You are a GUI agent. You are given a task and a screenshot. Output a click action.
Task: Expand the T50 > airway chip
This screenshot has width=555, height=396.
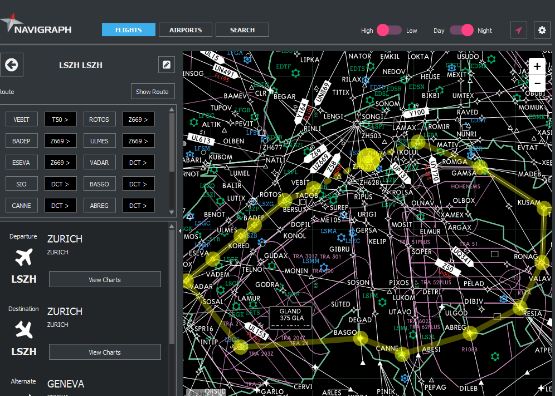click(60, 119)
